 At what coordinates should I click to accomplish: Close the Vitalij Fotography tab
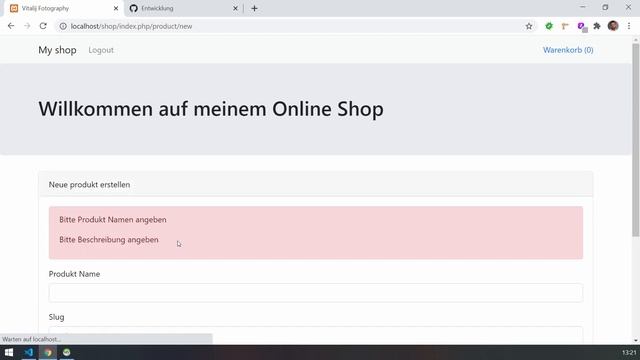point(116,8)
